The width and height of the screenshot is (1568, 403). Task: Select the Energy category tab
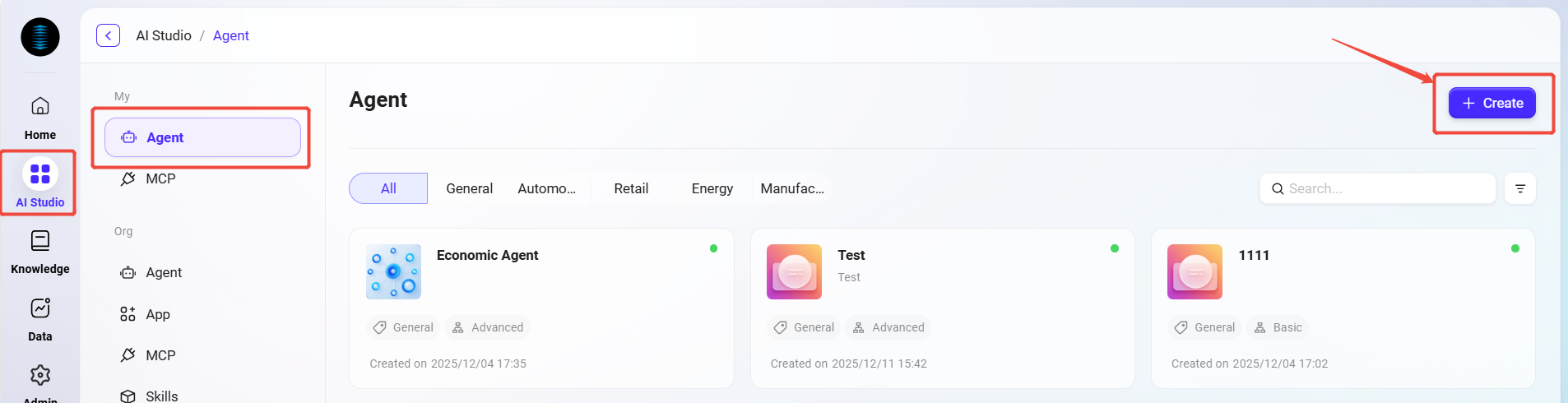point(712,188)
